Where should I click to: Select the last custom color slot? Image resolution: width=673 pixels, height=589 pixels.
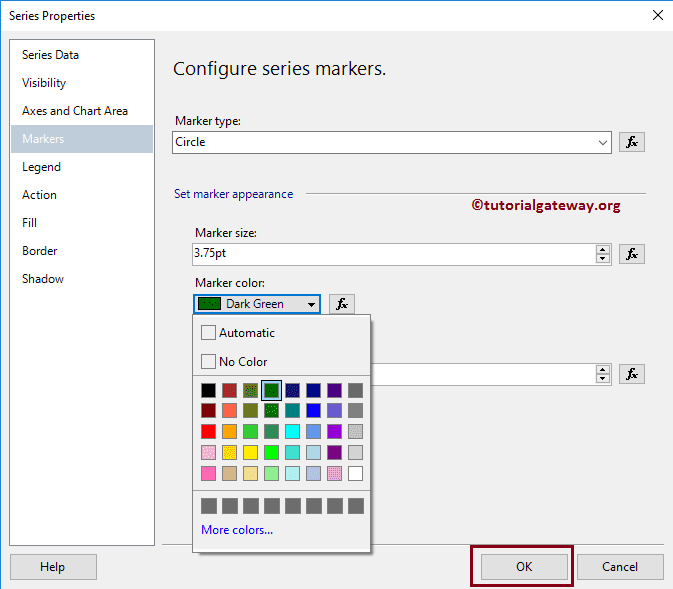pyautogui.click(x=356, y=506)
